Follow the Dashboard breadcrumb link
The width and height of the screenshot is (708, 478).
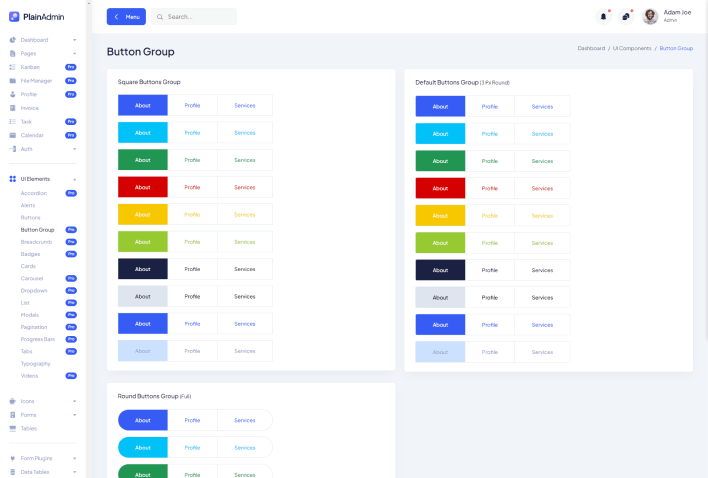(x=591, y=48)
